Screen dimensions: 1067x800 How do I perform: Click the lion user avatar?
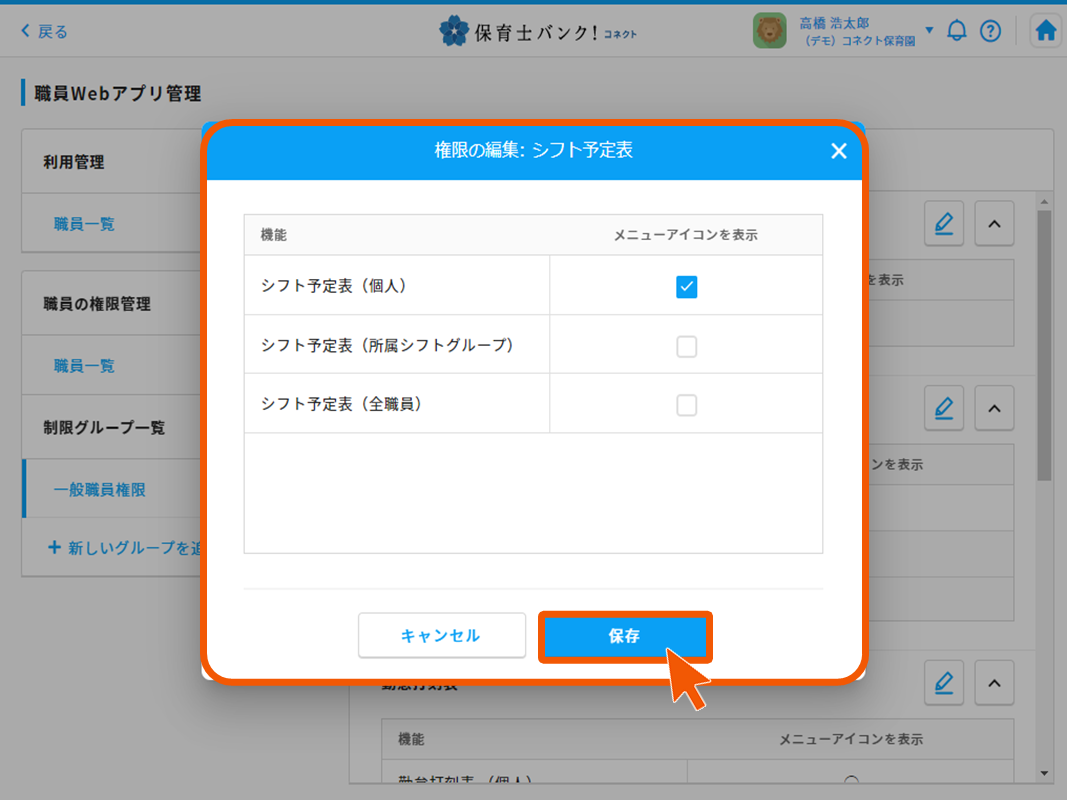point(769,31)
